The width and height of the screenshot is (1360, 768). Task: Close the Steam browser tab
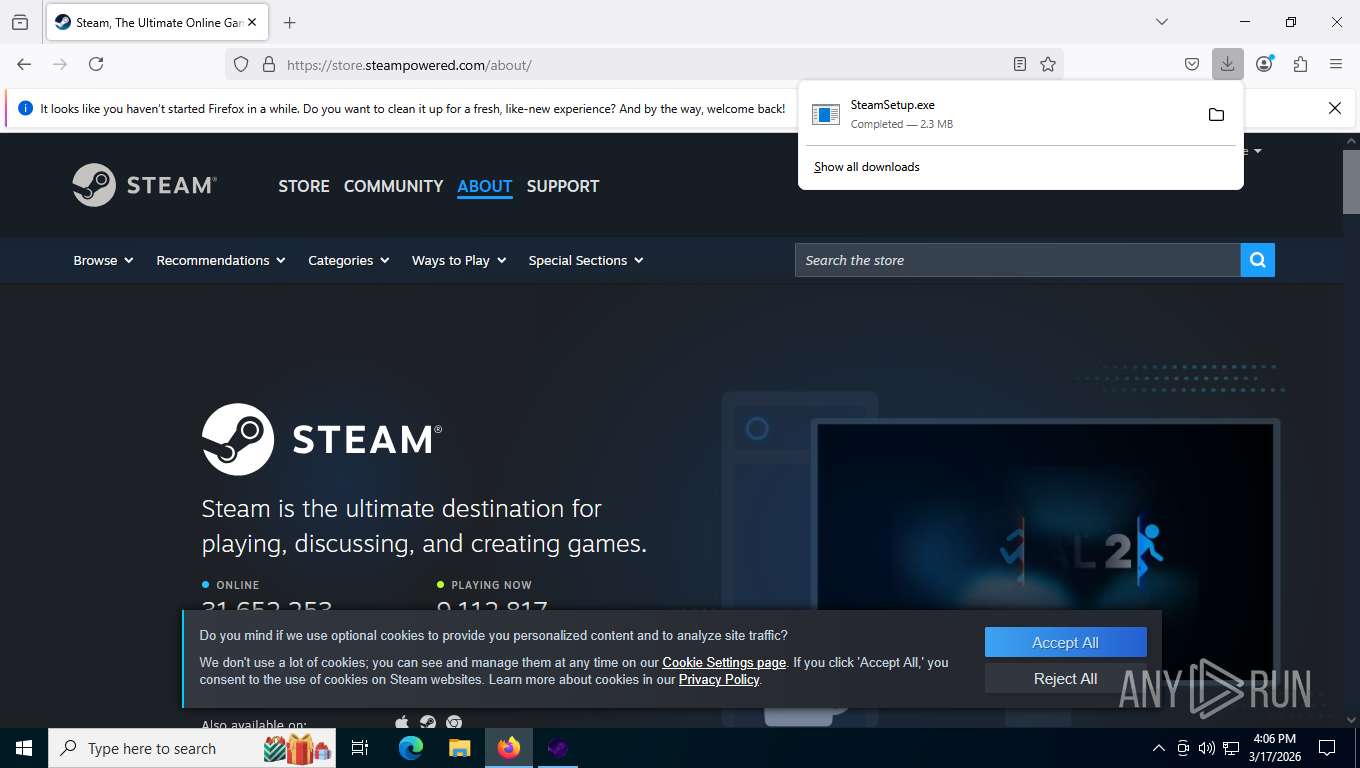tap(251, 22)
